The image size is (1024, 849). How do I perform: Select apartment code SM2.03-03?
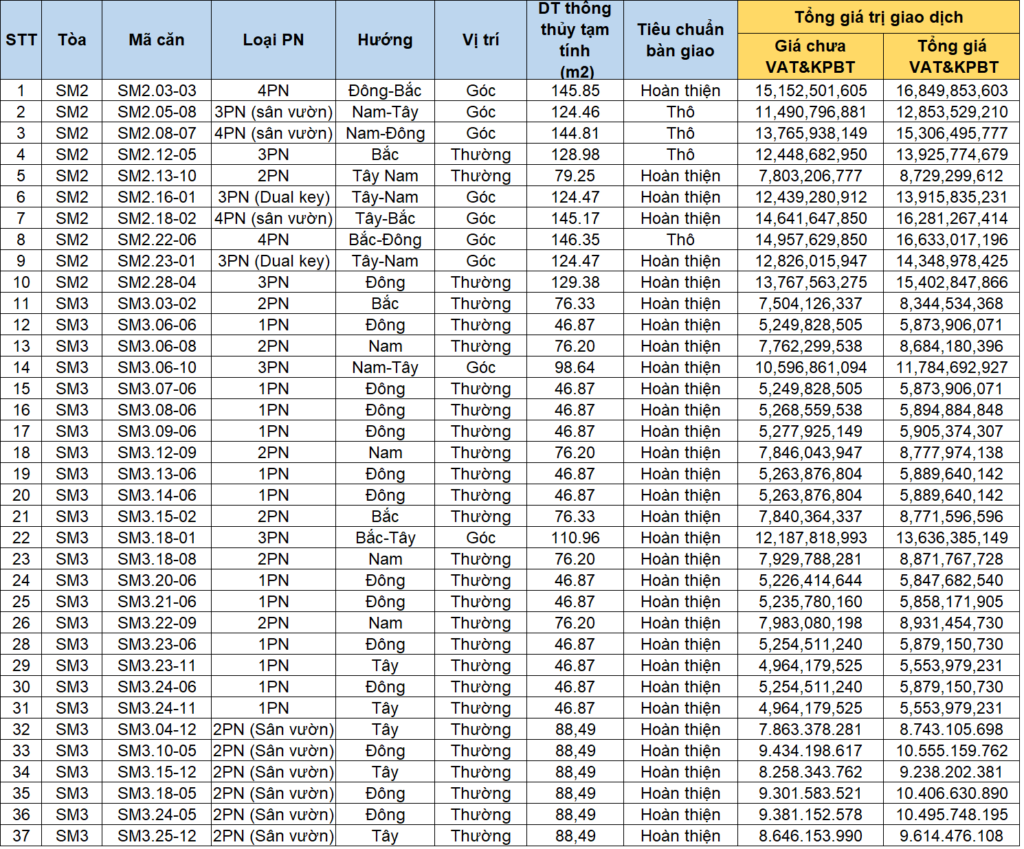156,91
